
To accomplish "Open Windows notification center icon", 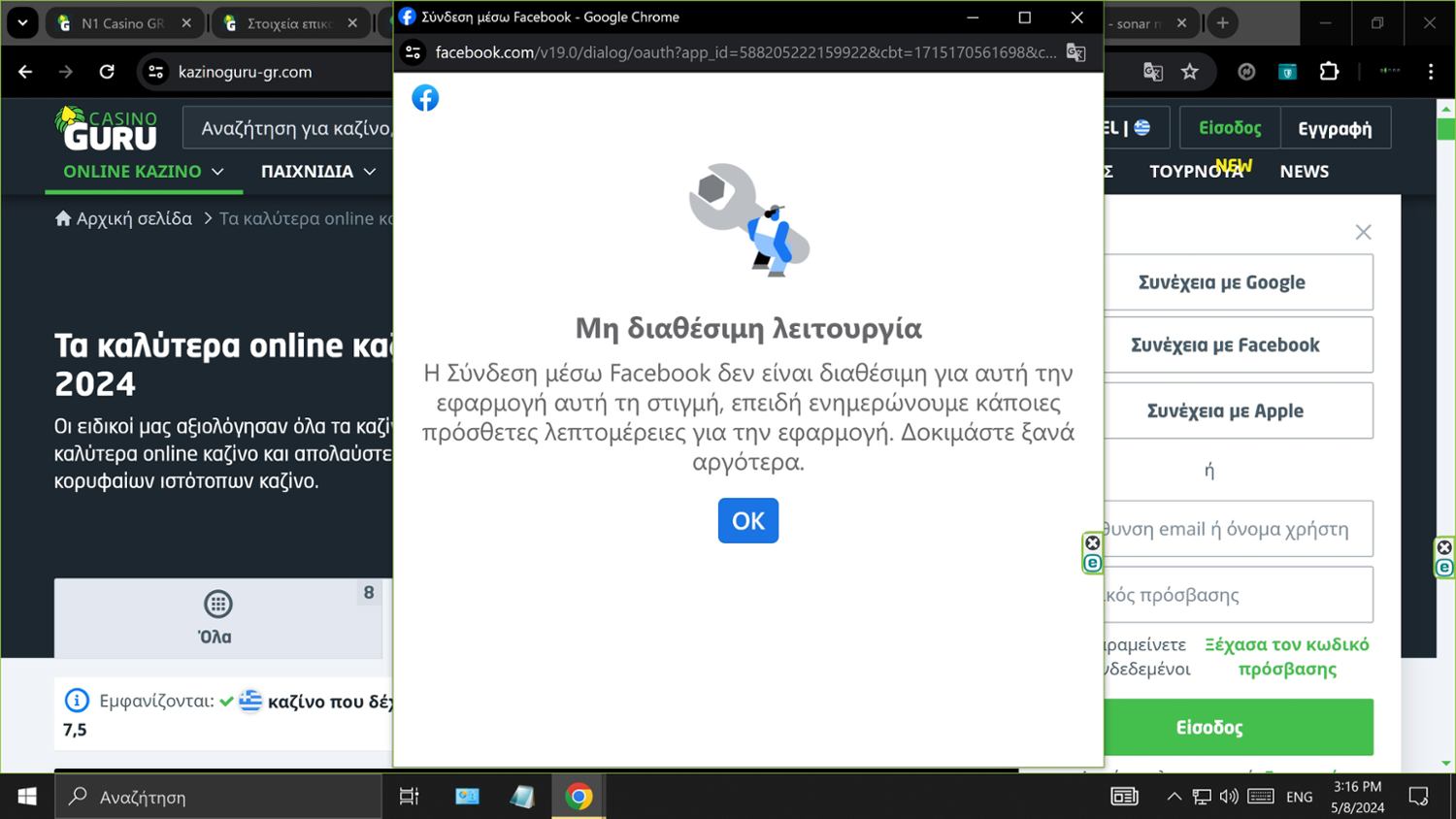I will click(x=1418, y=797).
